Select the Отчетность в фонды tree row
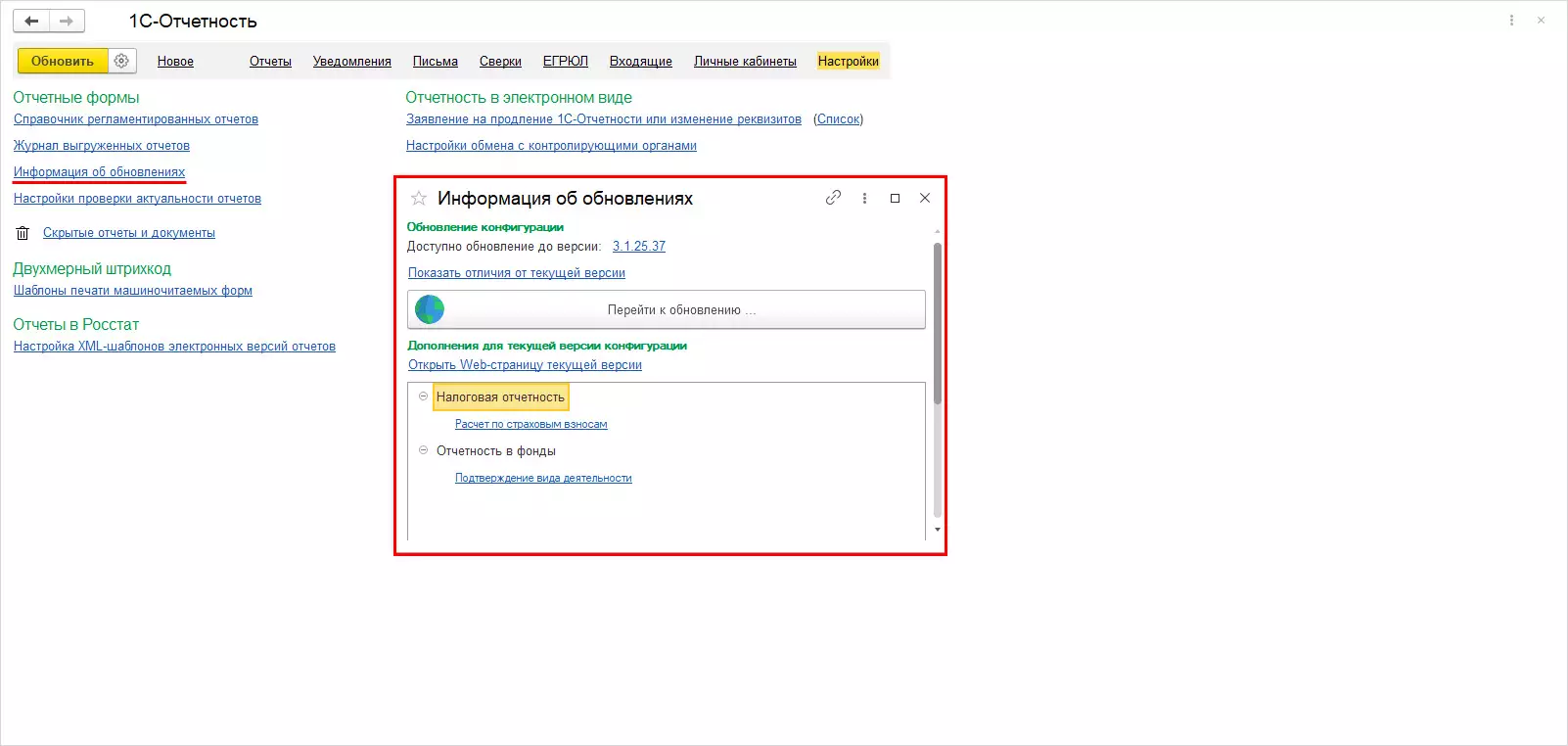Screen dimensions: 1568x746 [x=496, y=451]
